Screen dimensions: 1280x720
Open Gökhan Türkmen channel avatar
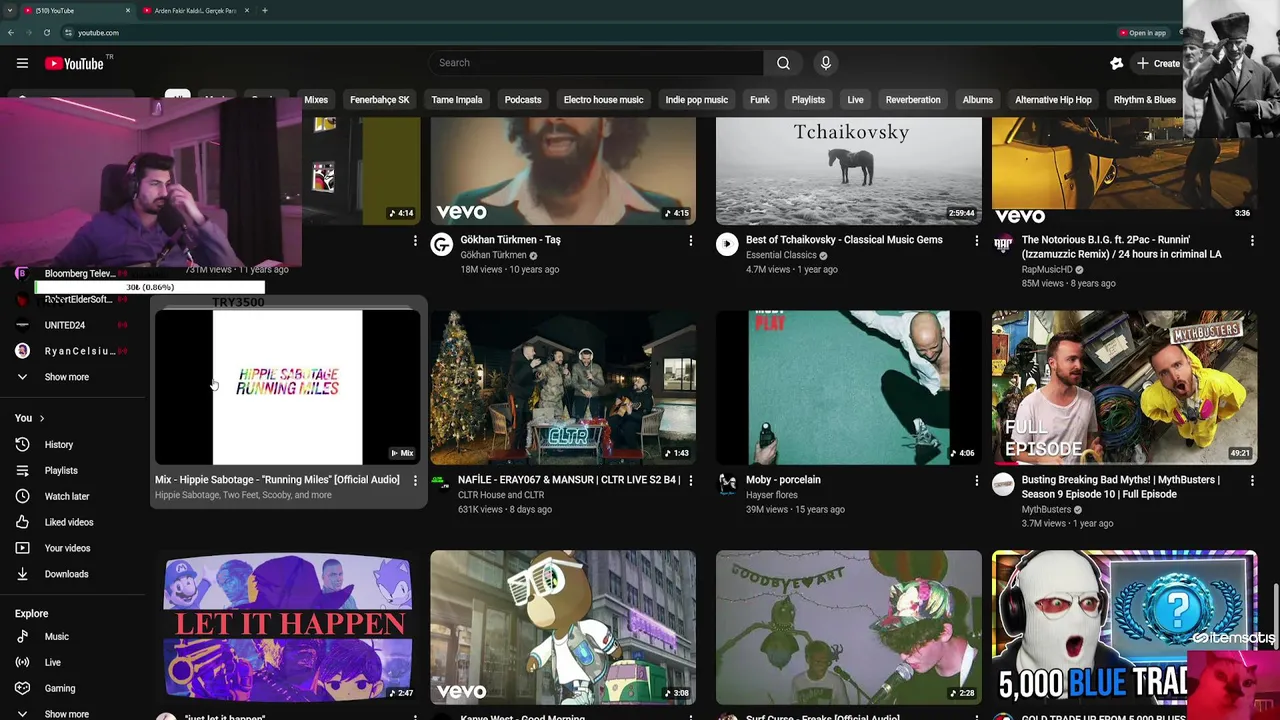(441, 244)
